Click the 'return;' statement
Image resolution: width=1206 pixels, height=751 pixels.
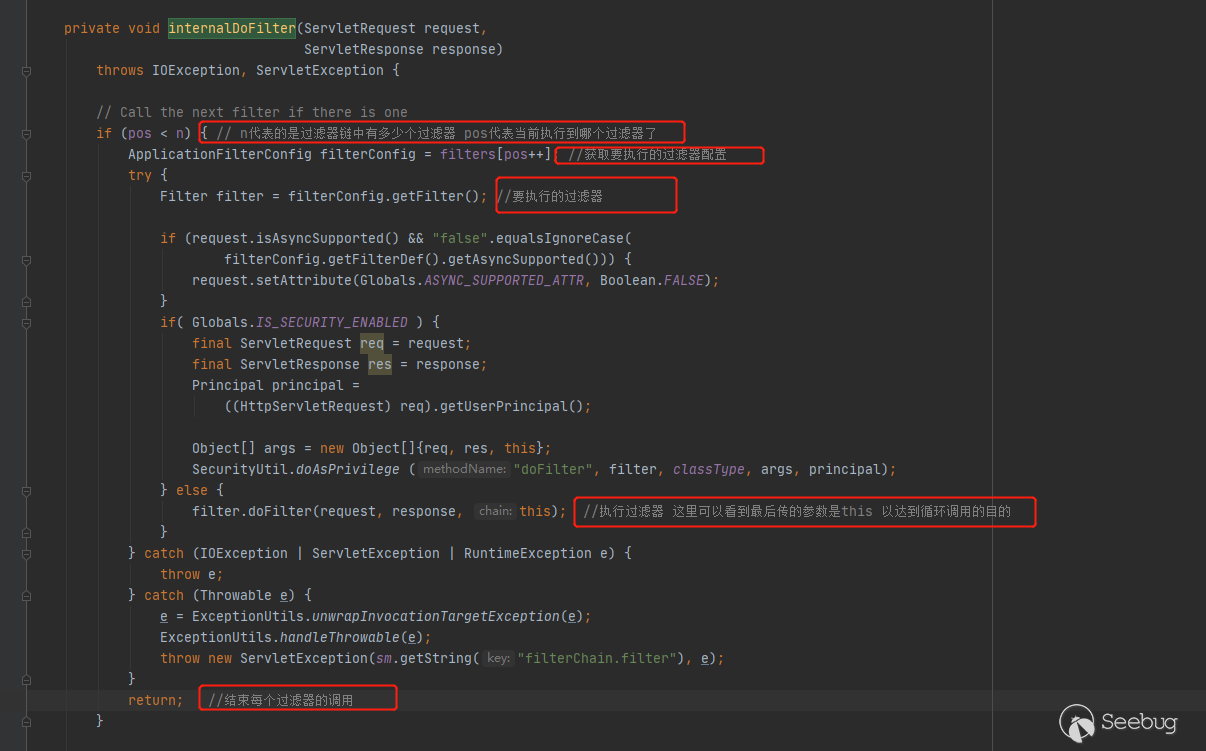pos(156,700)
